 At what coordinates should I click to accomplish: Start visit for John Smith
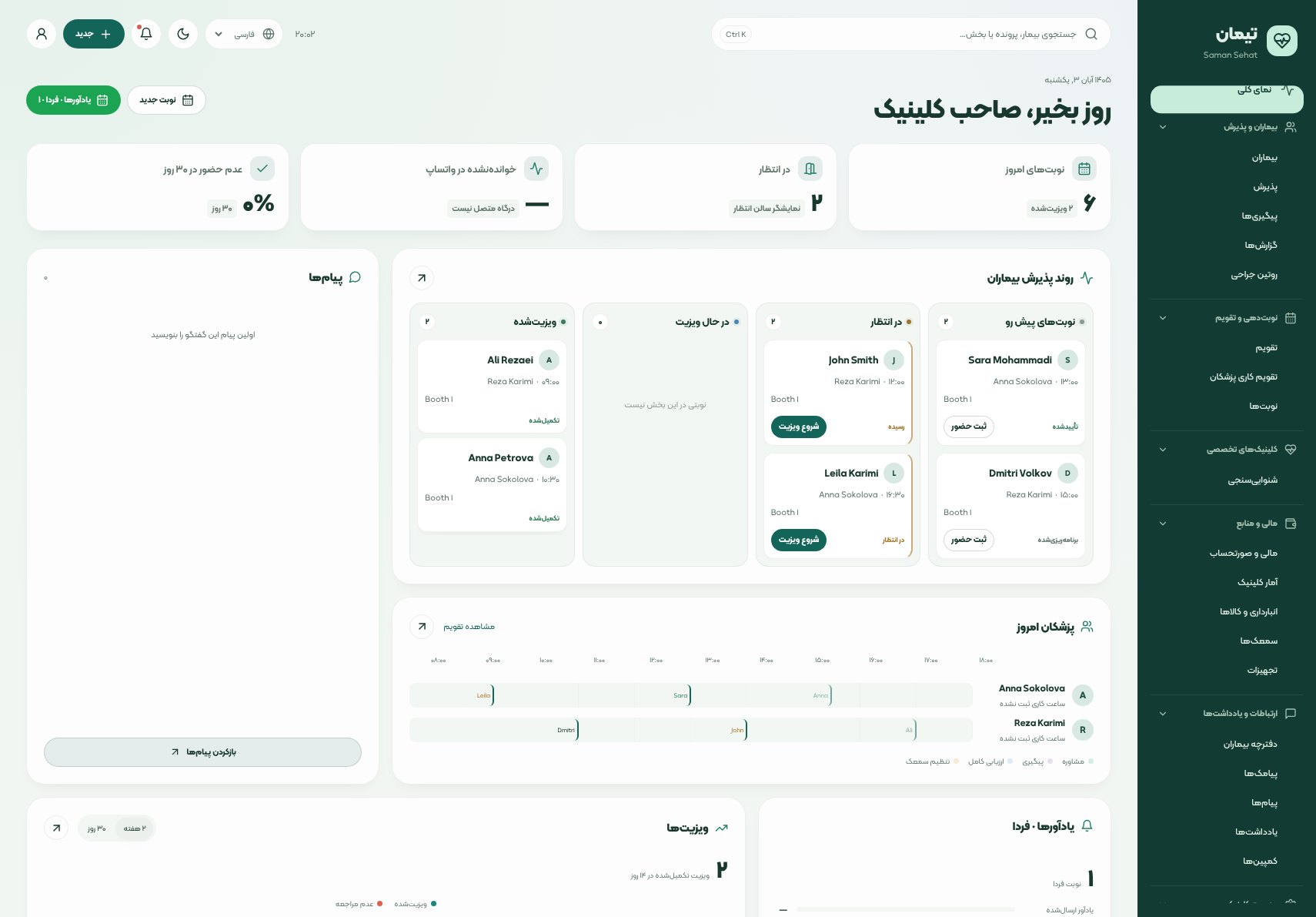point(799,427)
